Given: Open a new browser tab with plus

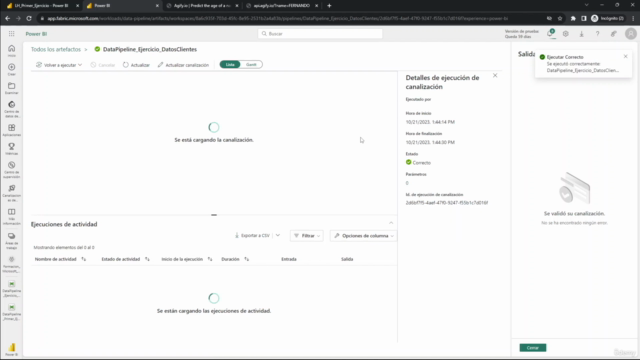Looking at the screenshot, I should (x=329, y=6).
